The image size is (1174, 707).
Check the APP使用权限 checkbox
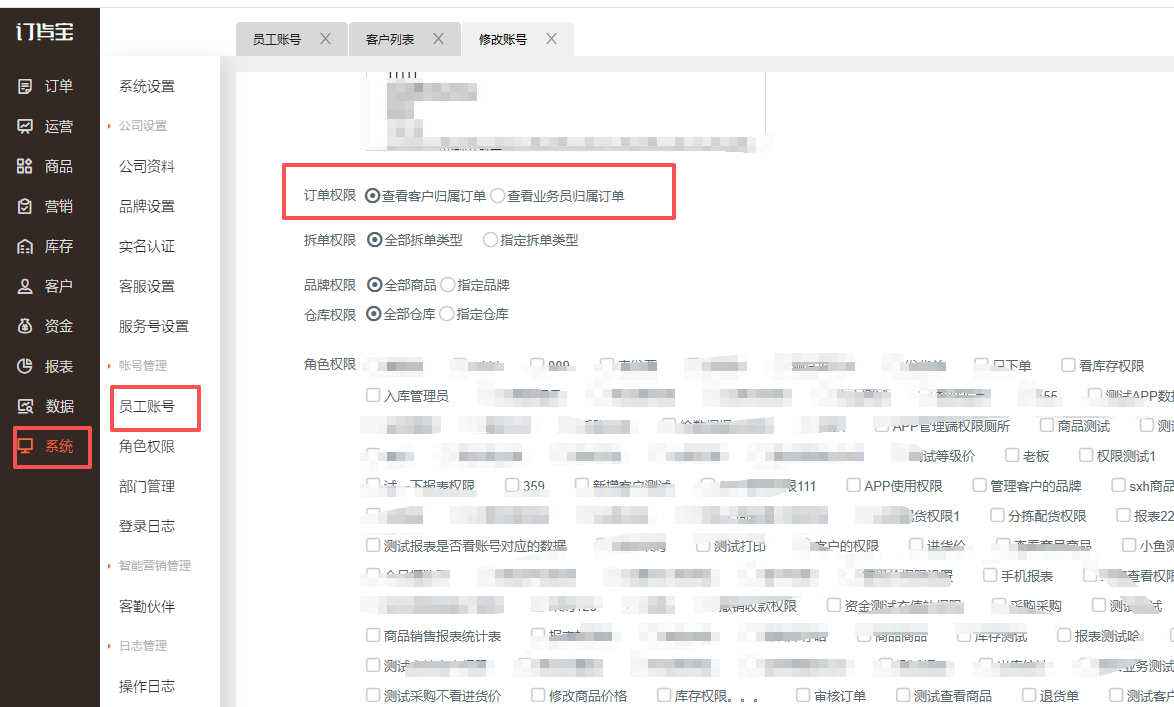853,485
